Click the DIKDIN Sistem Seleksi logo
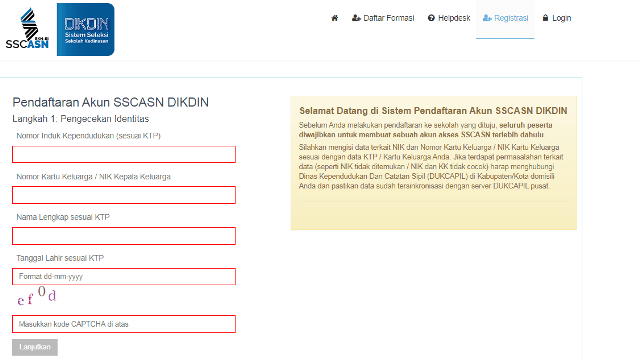This screenshot has width=640, height=360. click(x=86, y=29)
